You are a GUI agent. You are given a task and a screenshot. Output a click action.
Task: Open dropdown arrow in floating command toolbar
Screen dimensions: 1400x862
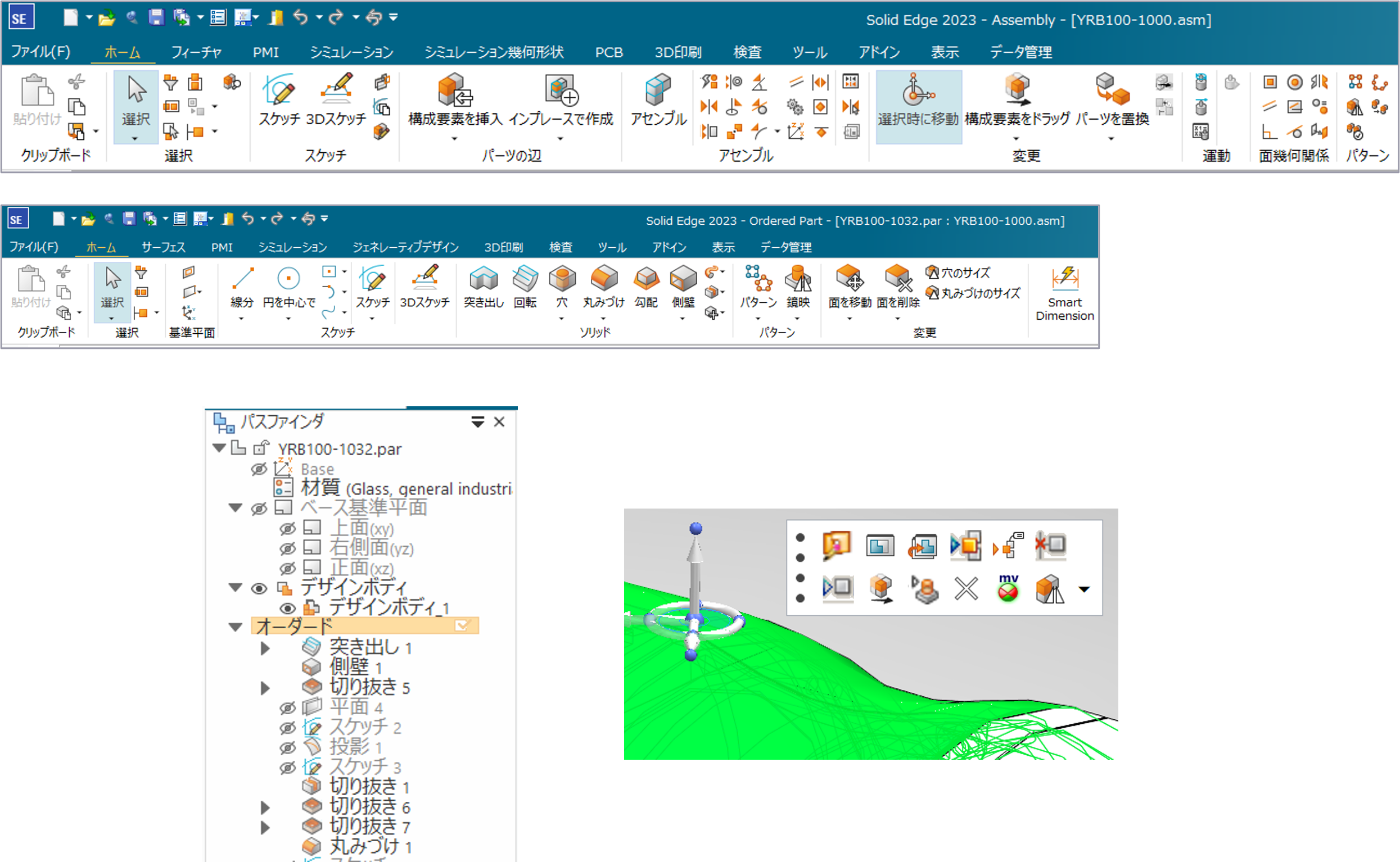pyautogui.click(x=1083, y=589)
